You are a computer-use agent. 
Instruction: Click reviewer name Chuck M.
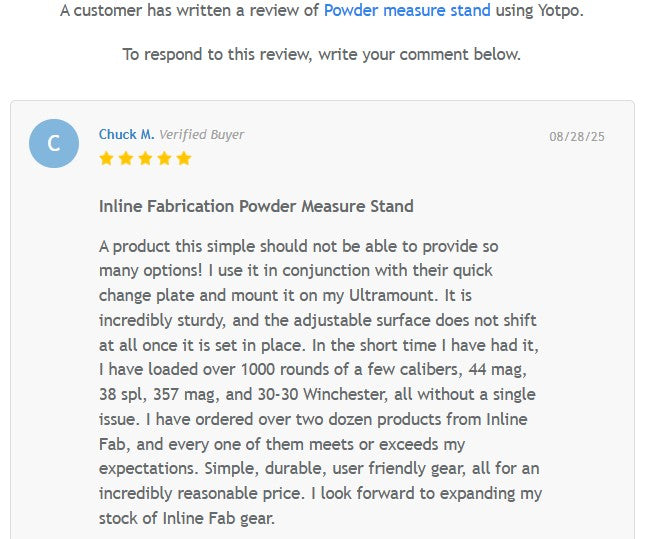(x=126, y=134)
